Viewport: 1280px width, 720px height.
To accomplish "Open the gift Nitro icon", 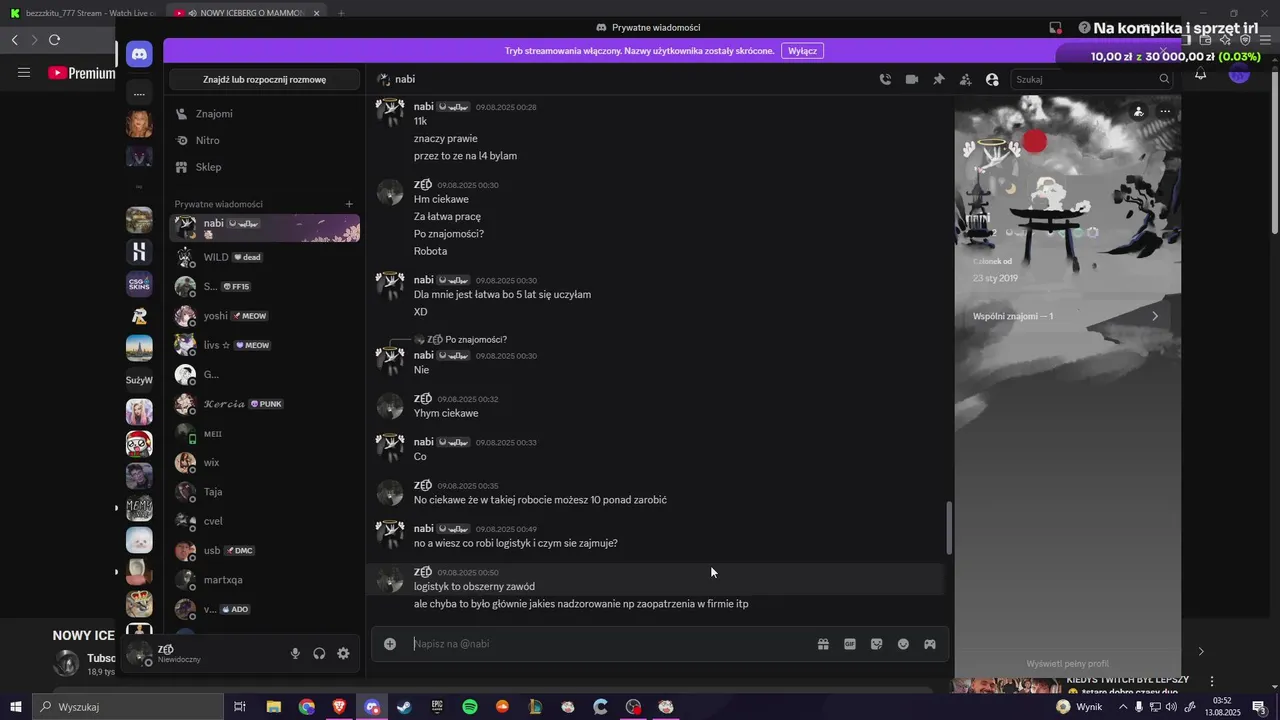I will click(823, 644).
